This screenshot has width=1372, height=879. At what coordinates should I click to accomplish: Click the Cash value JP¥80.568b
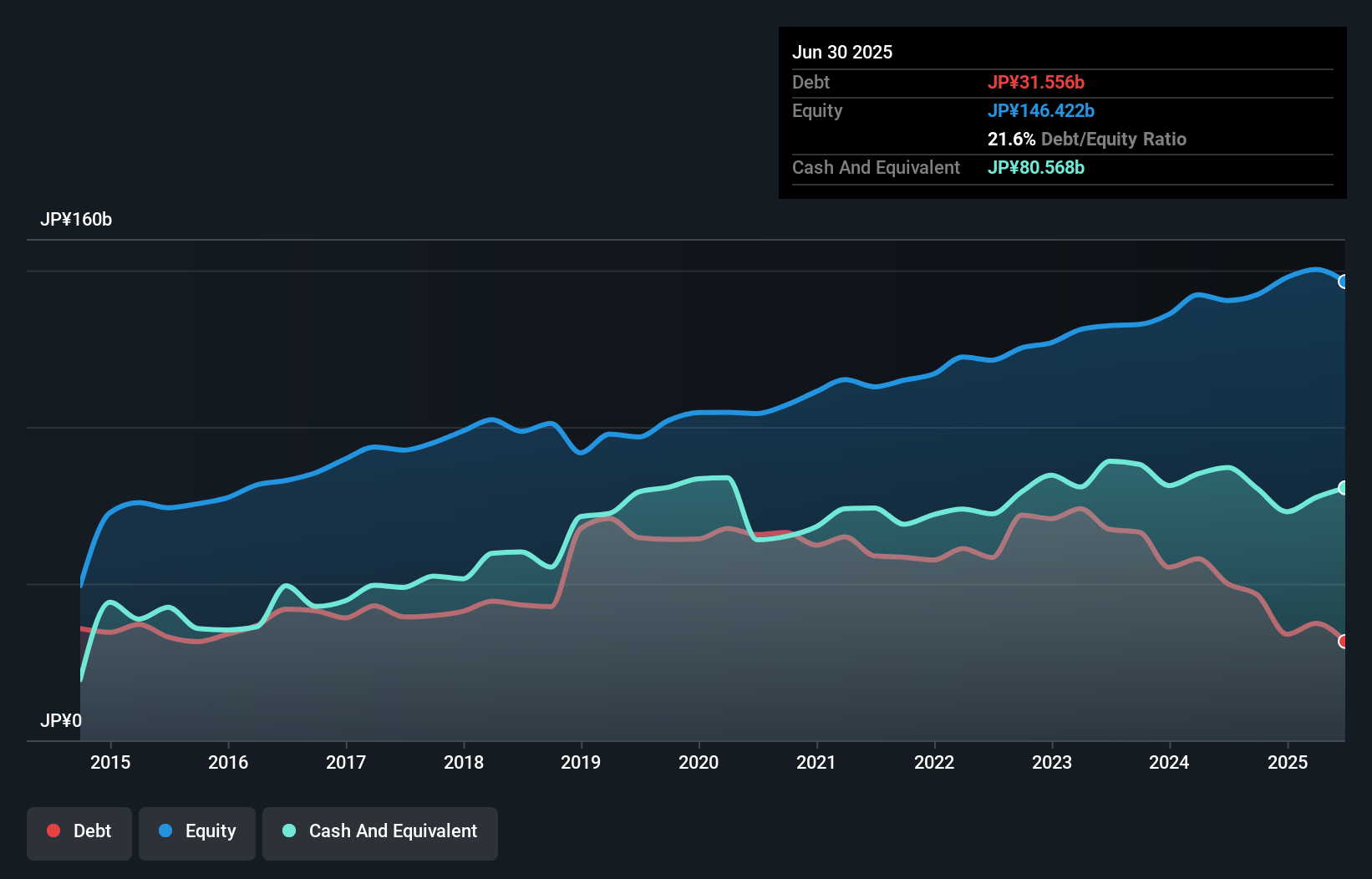(x=1036, y=167)
